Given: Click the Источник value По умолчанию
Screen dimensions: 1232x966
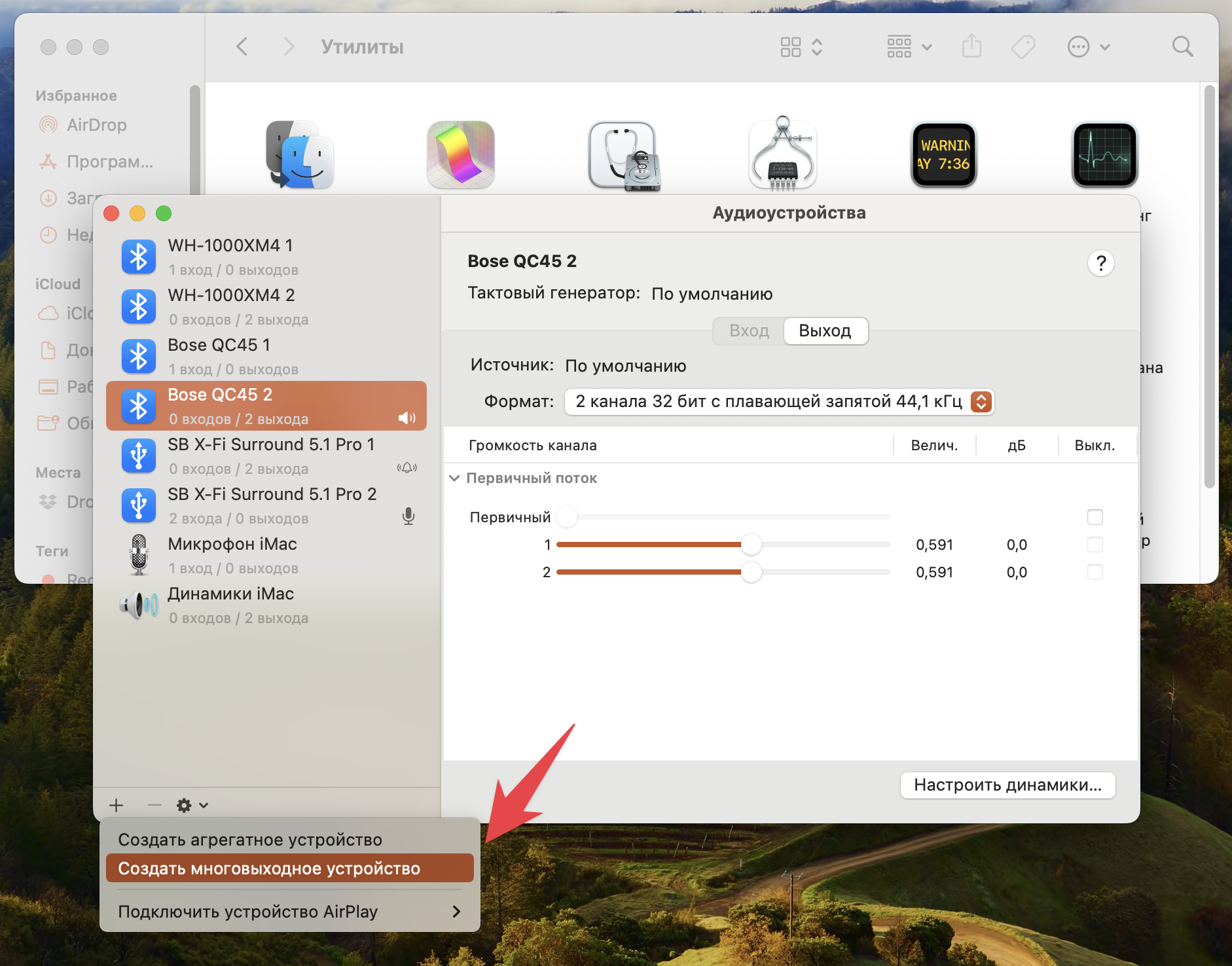Looking at the screenshot, I should click(x=626, y=366).
